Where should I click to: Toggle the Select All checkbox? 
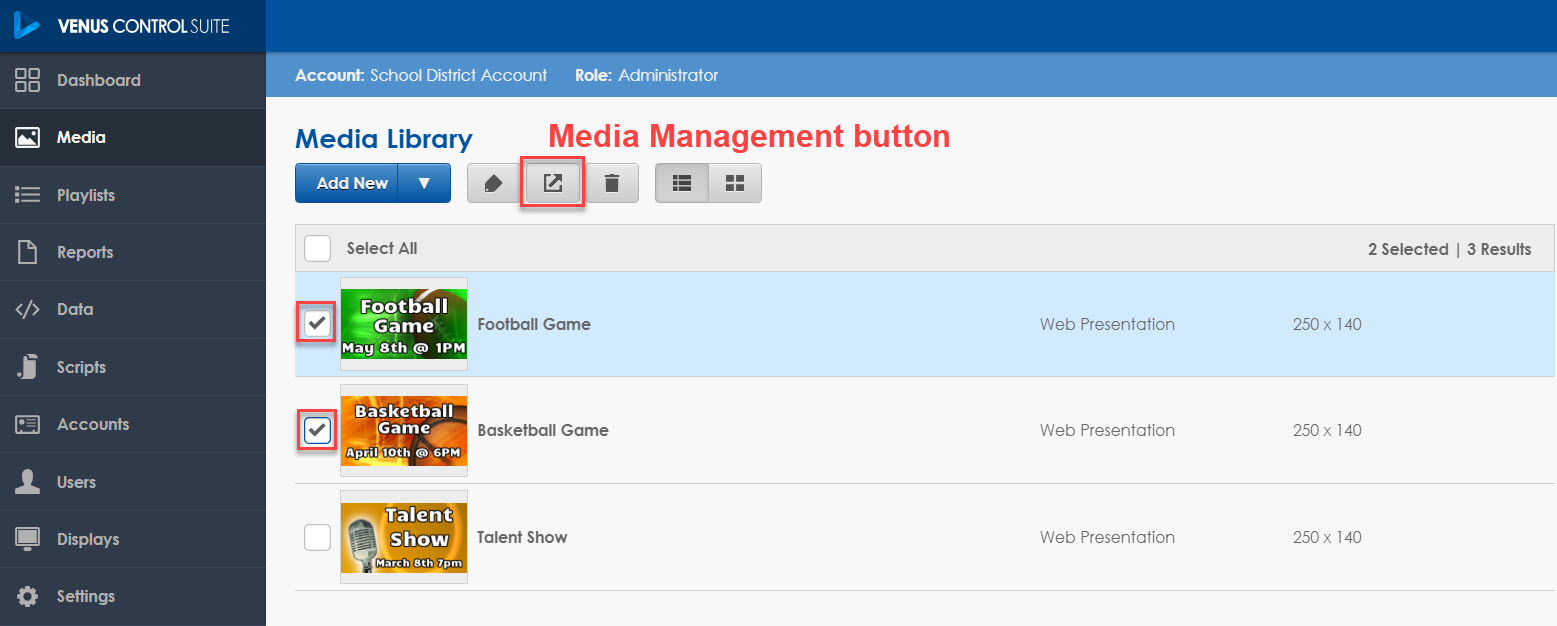pos(317,248)
